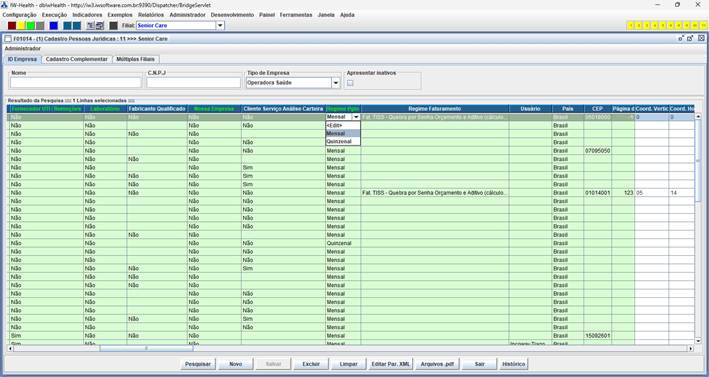This screenshot has width=709, height=377.
Task: Click the País column header
Action: [567, 109]
